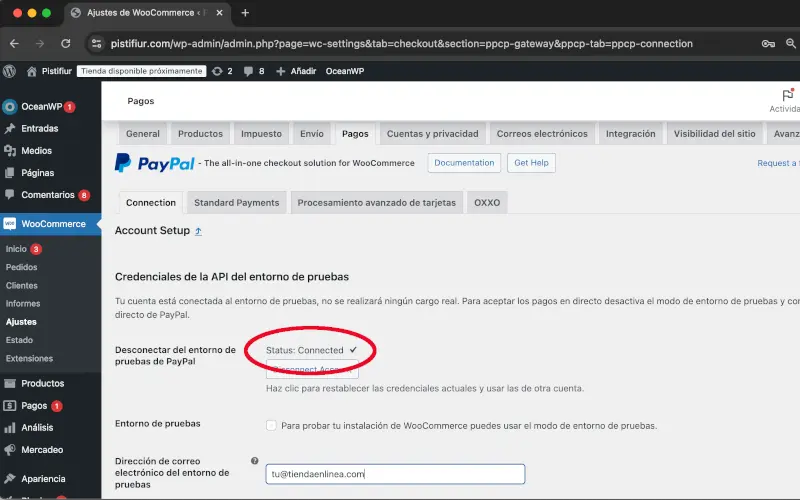Image resolution: width=800 pixels, height=500 pixels.
Task: Open the Standard Payments tab
Action: tap(237, 203)
